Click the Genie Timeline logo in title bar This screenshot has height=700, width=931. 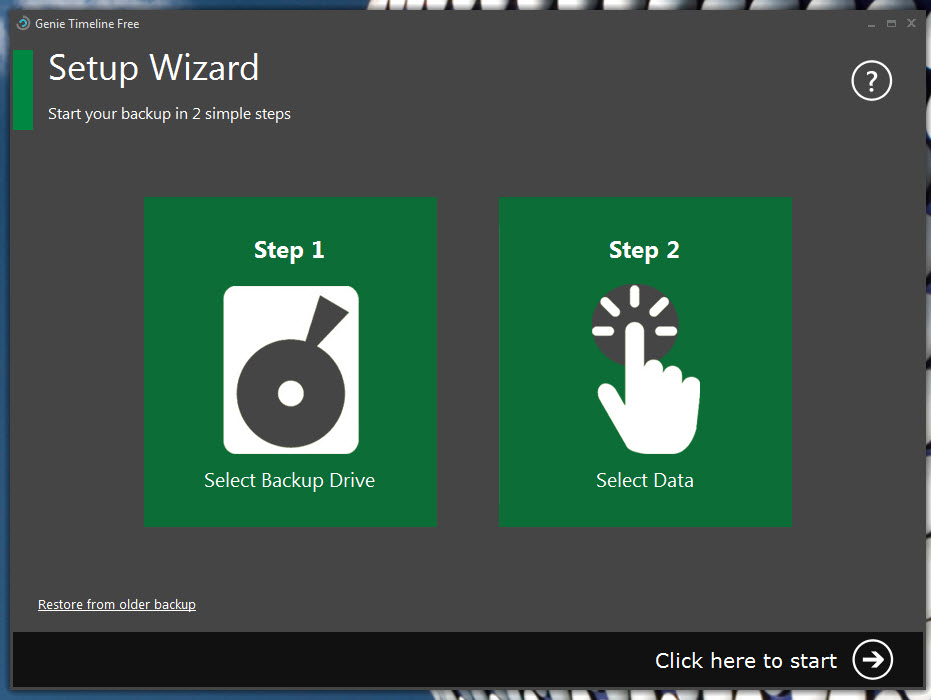coord(23,24)
